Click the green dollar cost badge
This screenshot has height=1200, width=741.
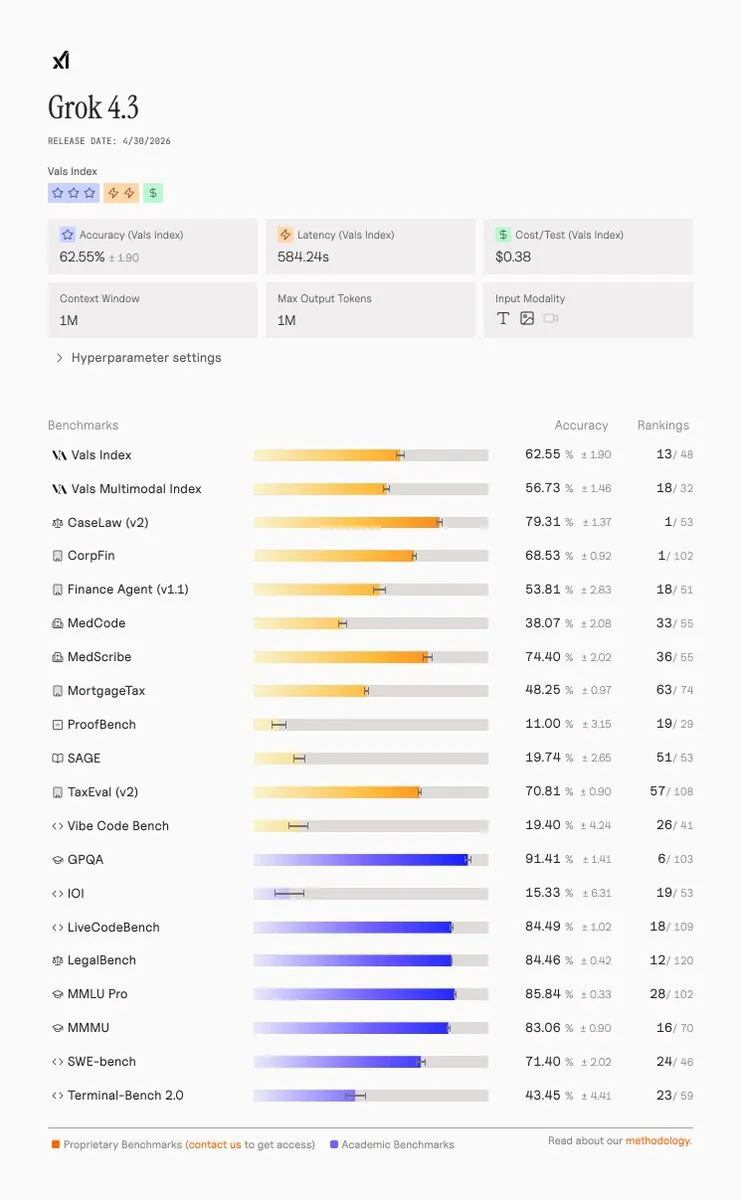pos(153,193)
